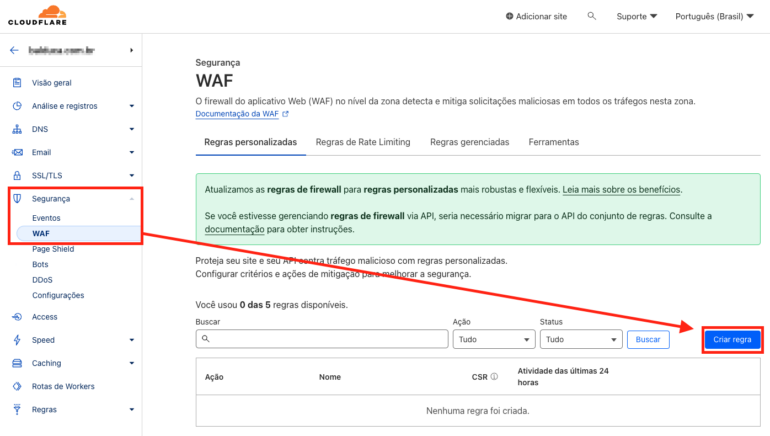Open Documentação da WAF link
The height and width of the screenshot is (436, 770).
[237, 114]
